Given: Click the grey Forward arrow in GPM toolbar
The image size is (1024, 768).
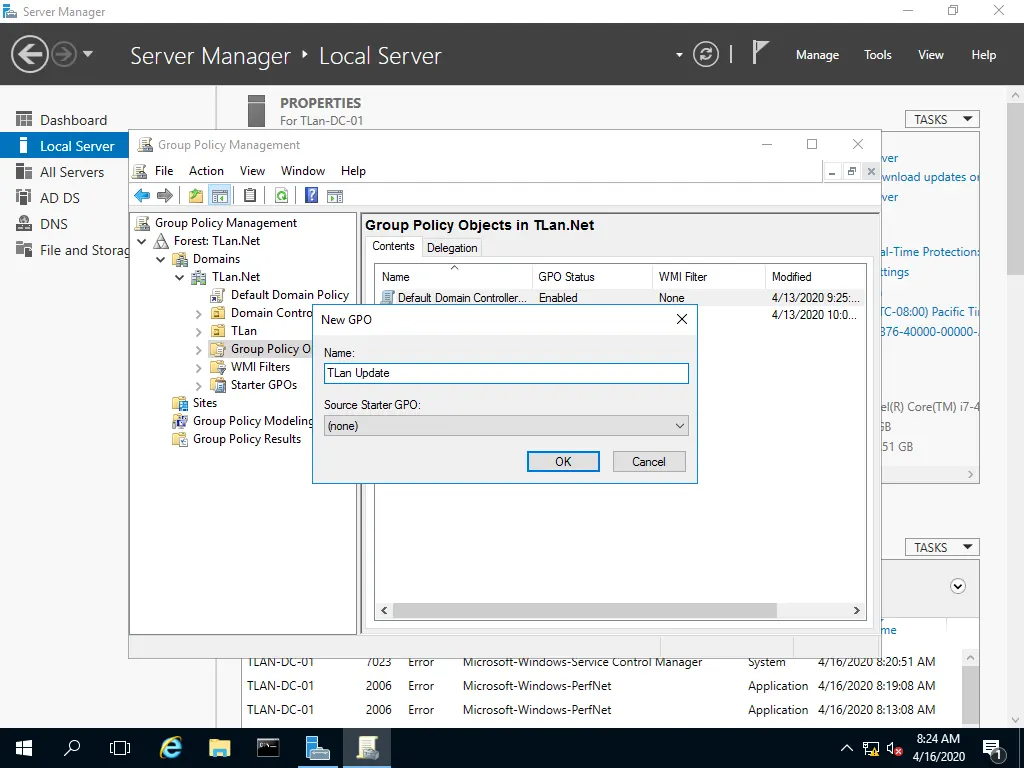Looking at the screenshot, I should coord(165,195).
